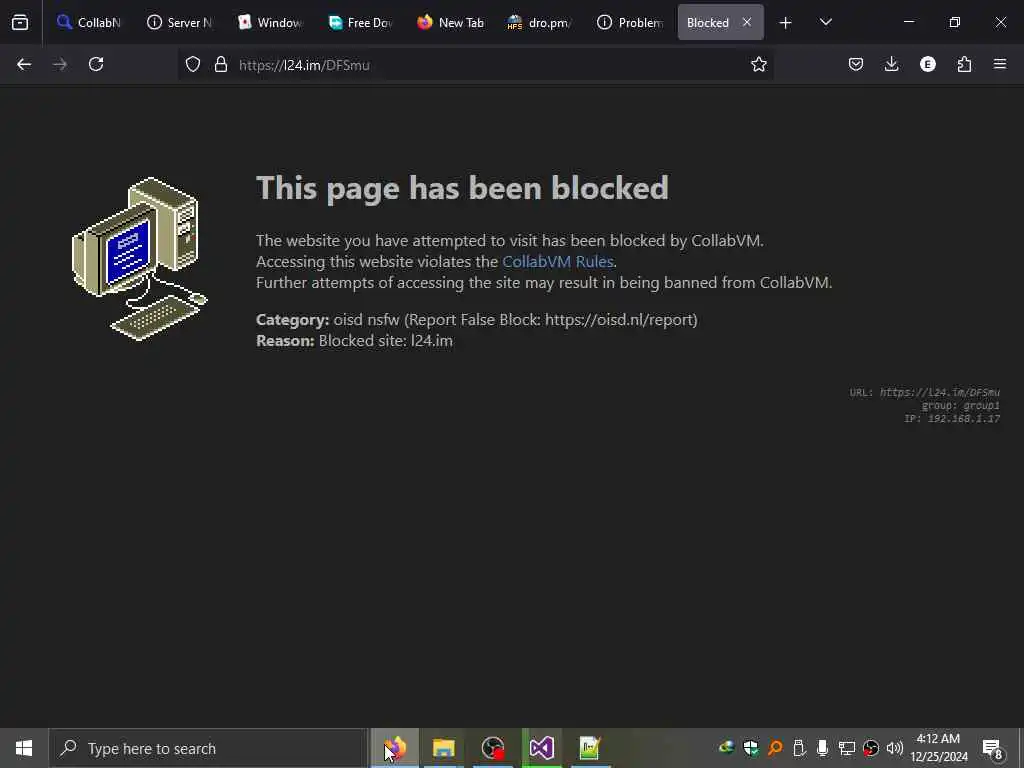Screen dimensions: 1024x768
Task: Switch to the dro.pm tab
Action: point(540,22)
